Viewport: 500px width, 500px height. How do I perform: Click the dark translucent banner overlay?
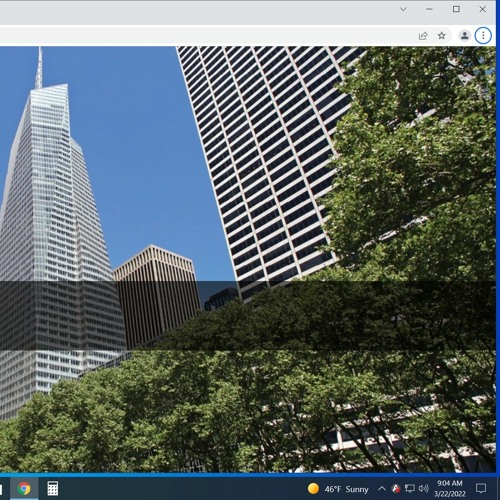[247, 315]
